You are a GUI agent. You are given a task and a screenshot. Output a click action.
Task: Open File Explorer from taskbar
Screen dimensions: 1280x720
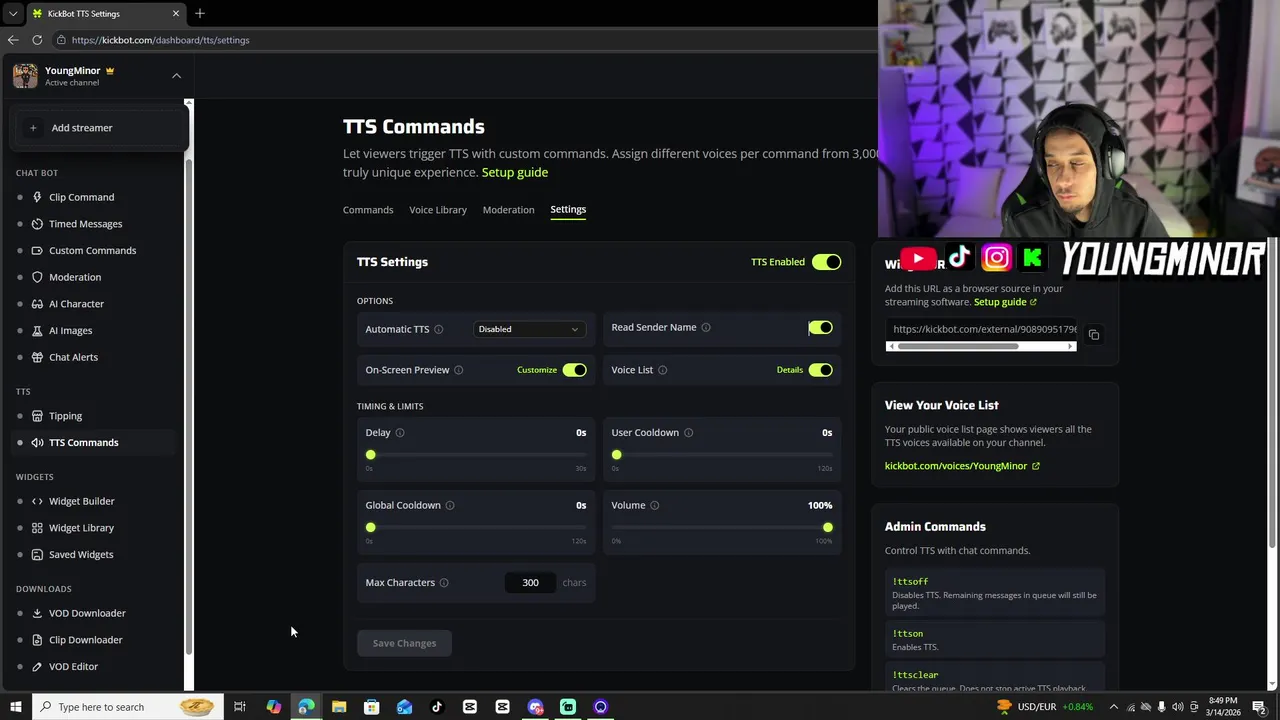(x=339, y=707)
